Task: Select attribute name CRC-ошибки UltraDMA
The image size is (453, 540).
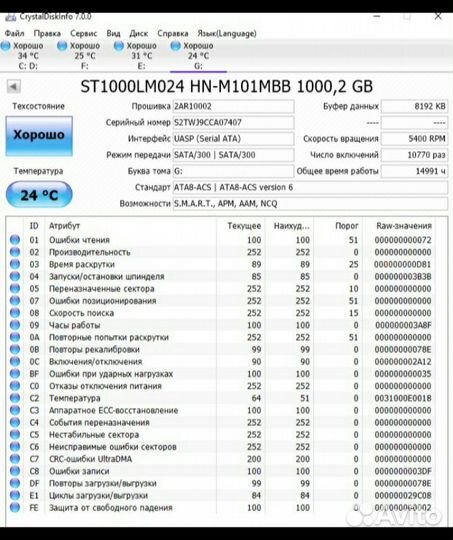Action: pyautogui.click(x=91, y=459)
